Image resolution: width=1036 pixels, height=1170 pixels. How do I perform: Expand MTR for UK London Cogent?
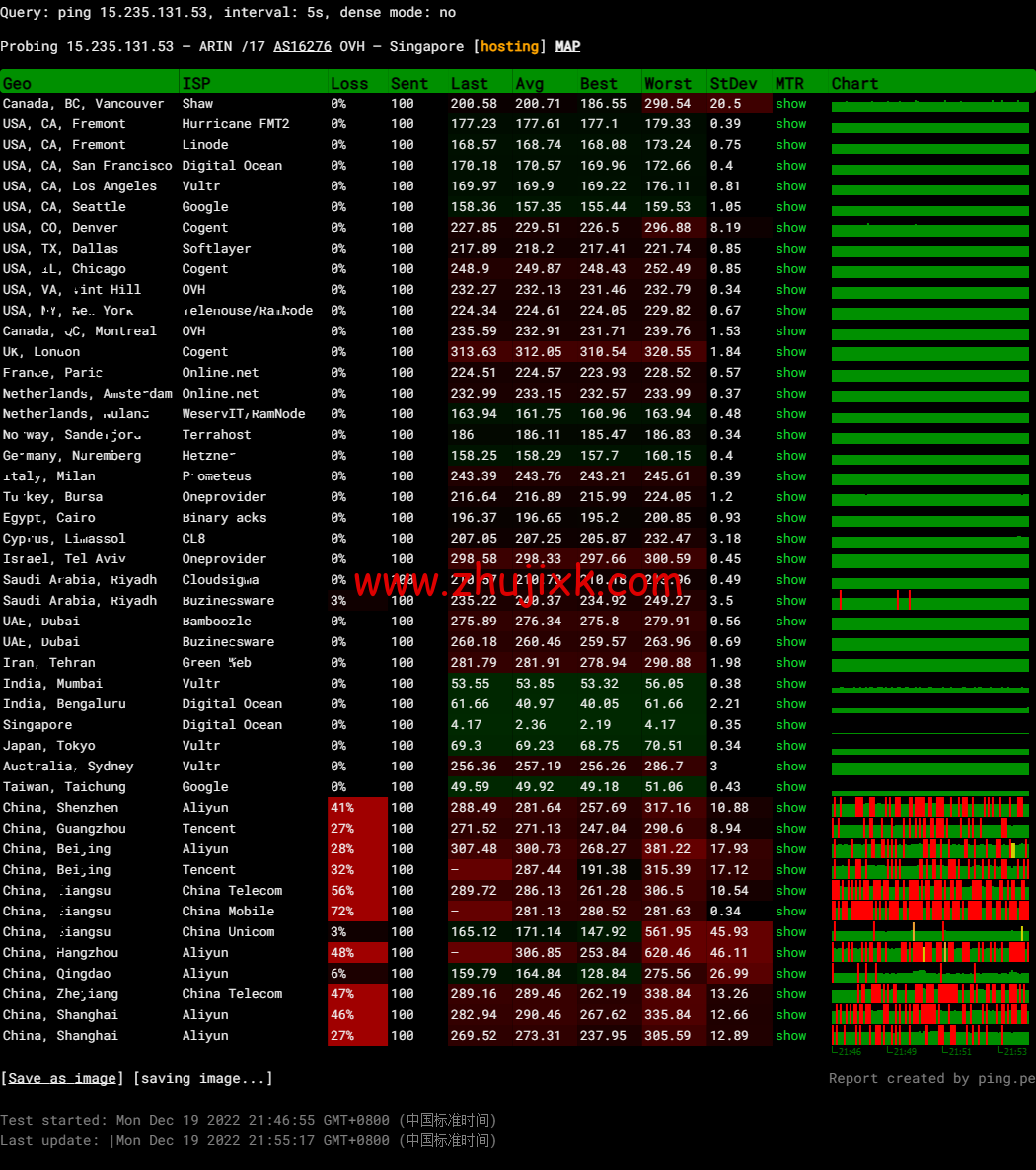pyautogui.click(x=790, y=352)
